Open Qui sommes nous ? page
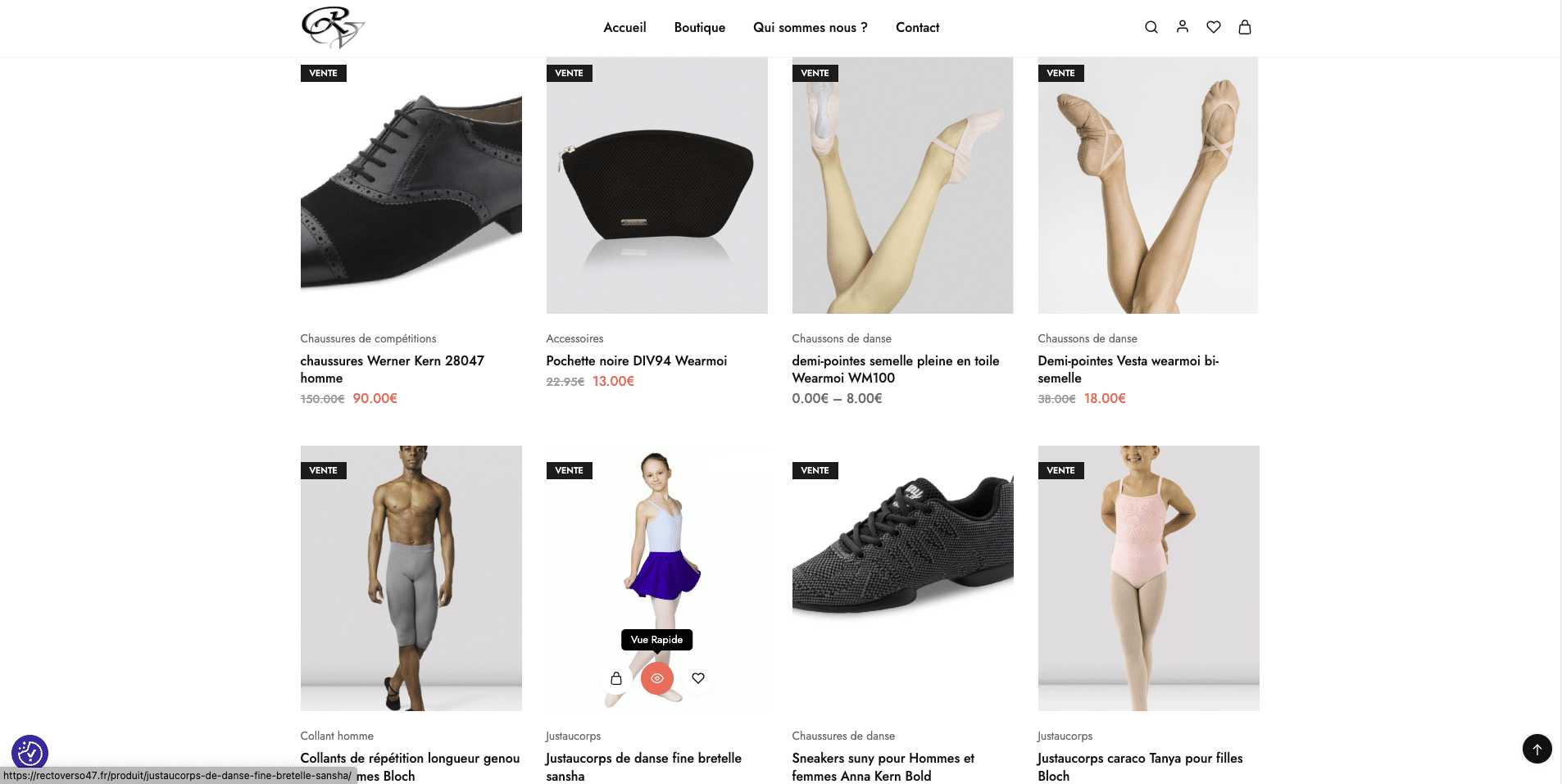 point(810,28)
